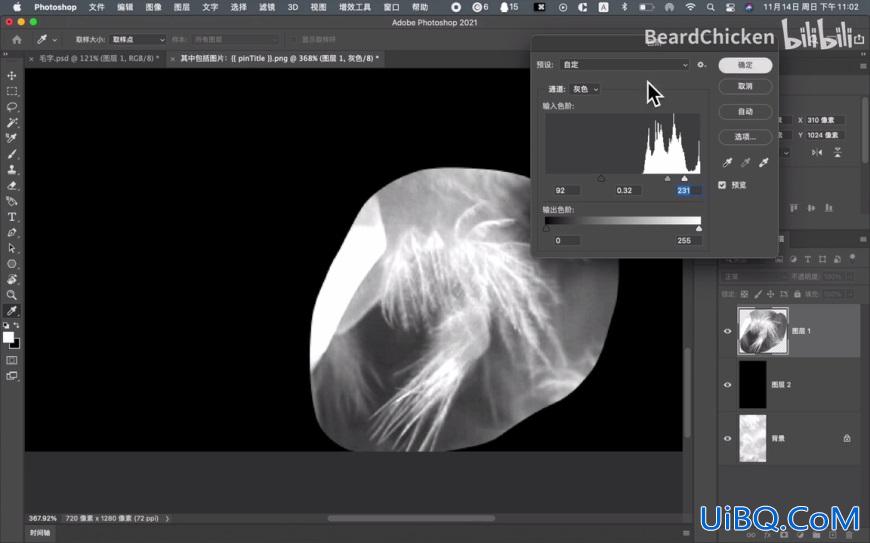This screenshot has height=543, width=870.
Task: Click 取消 cancel button in Levels
Action: click(x=745, y=86)
